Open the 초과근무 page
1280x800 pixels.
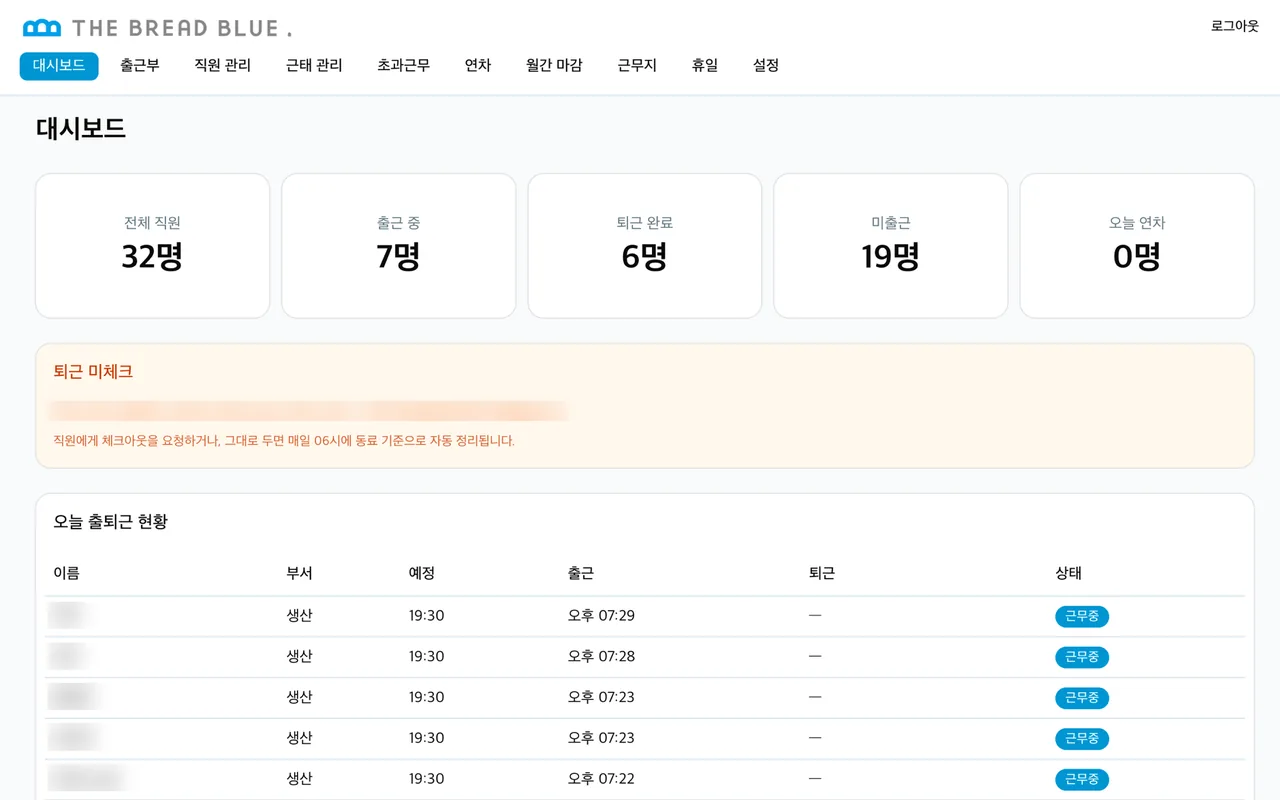403,66
